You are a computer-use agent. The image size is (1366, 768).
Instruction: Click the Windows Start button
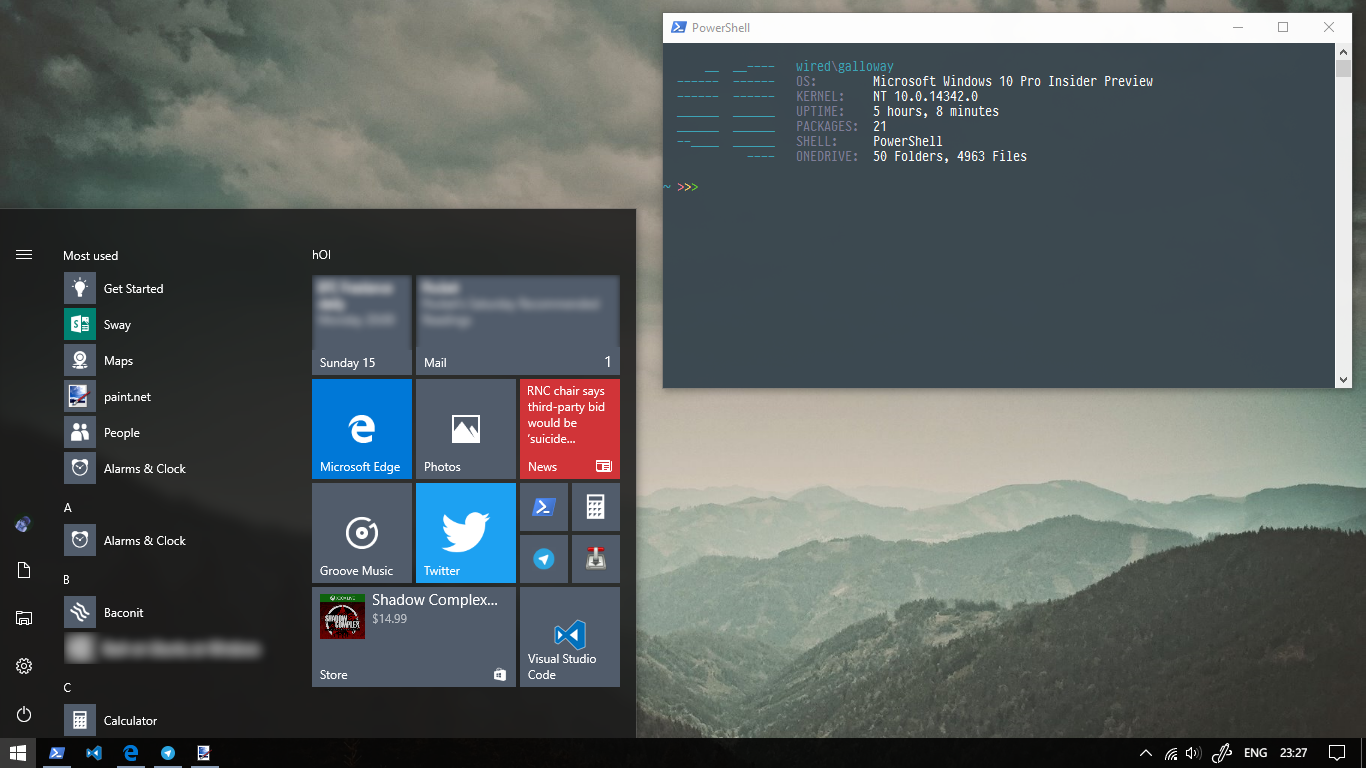tap(18, 753)
